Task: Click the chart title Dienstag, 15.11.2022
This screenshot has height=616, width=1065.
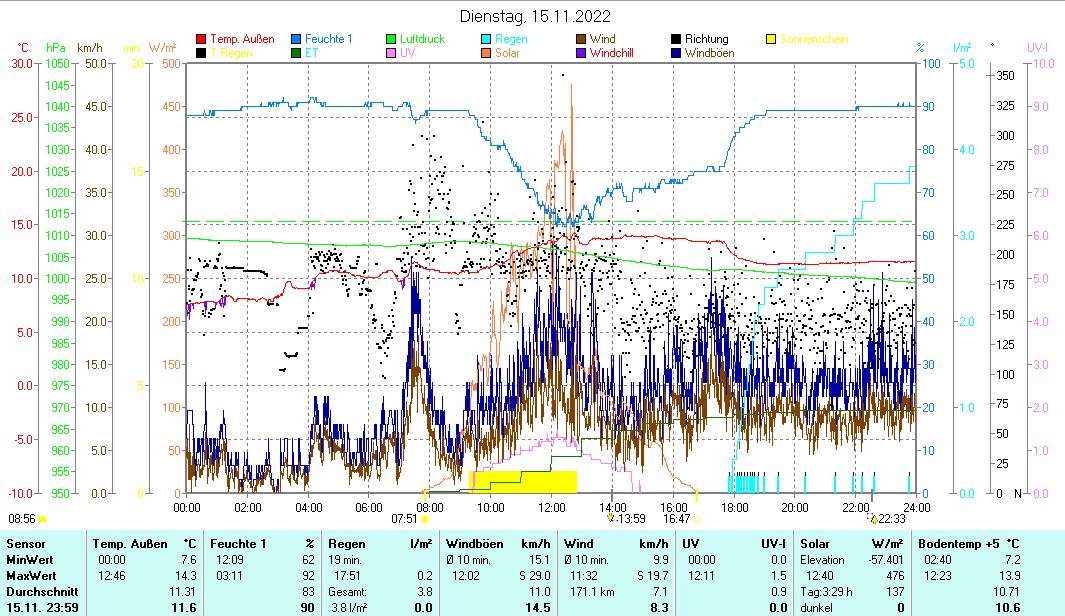Action: pos(535,16)
